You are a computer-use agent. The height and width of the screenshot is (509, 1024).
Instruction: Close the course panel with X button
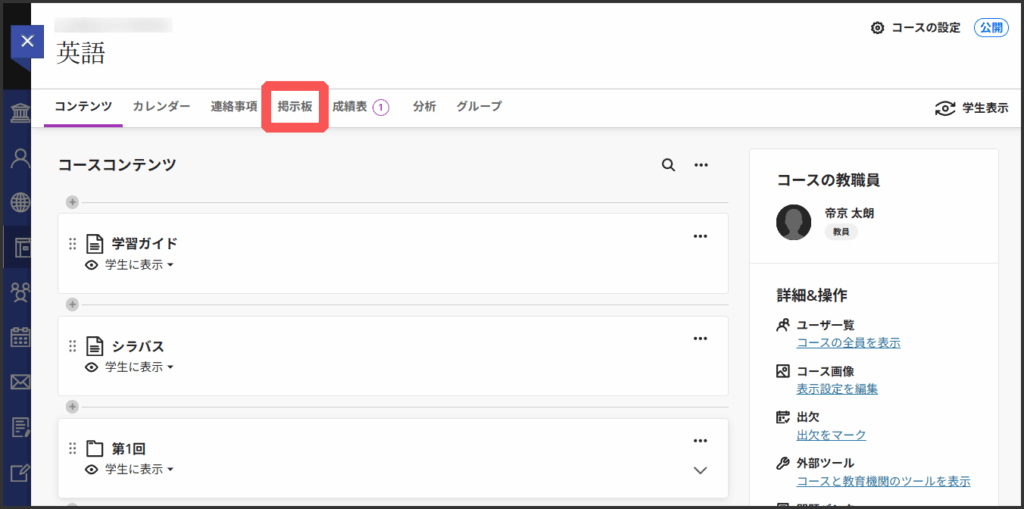27,41
